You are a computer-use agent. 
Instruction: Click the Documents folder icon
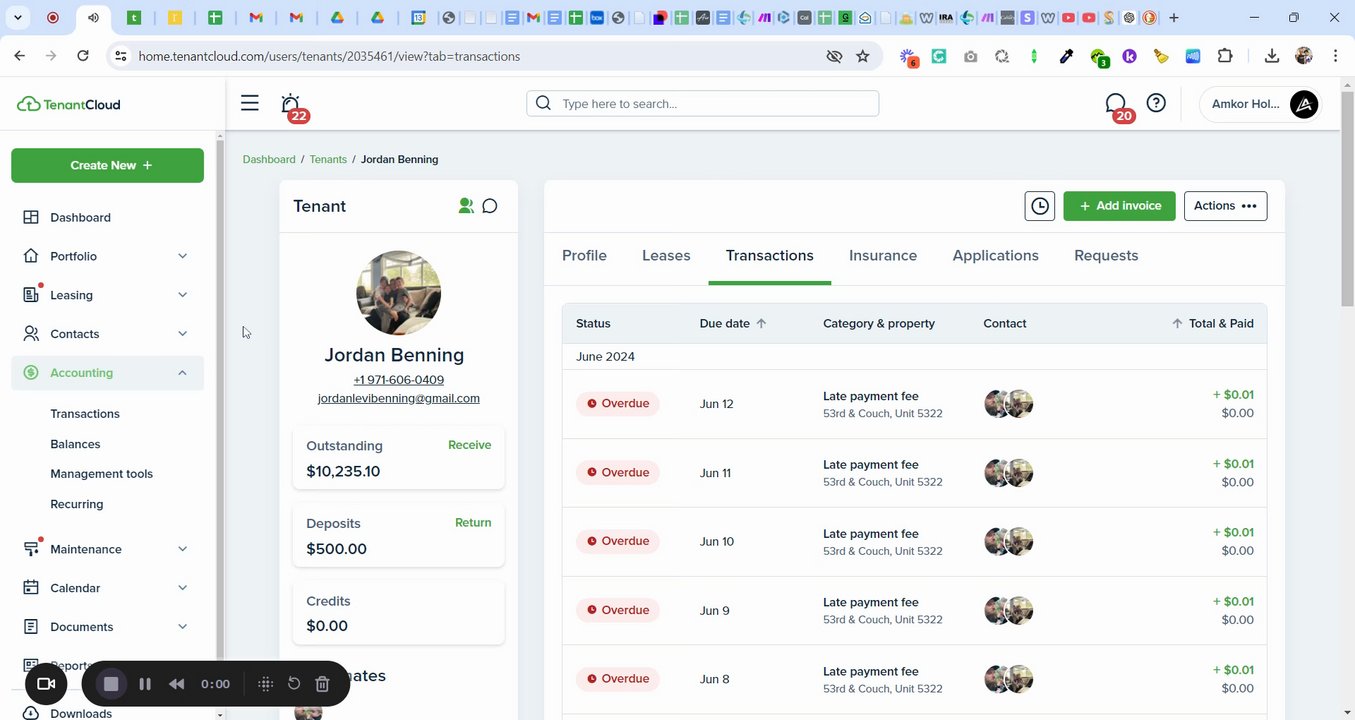point(31,627)
